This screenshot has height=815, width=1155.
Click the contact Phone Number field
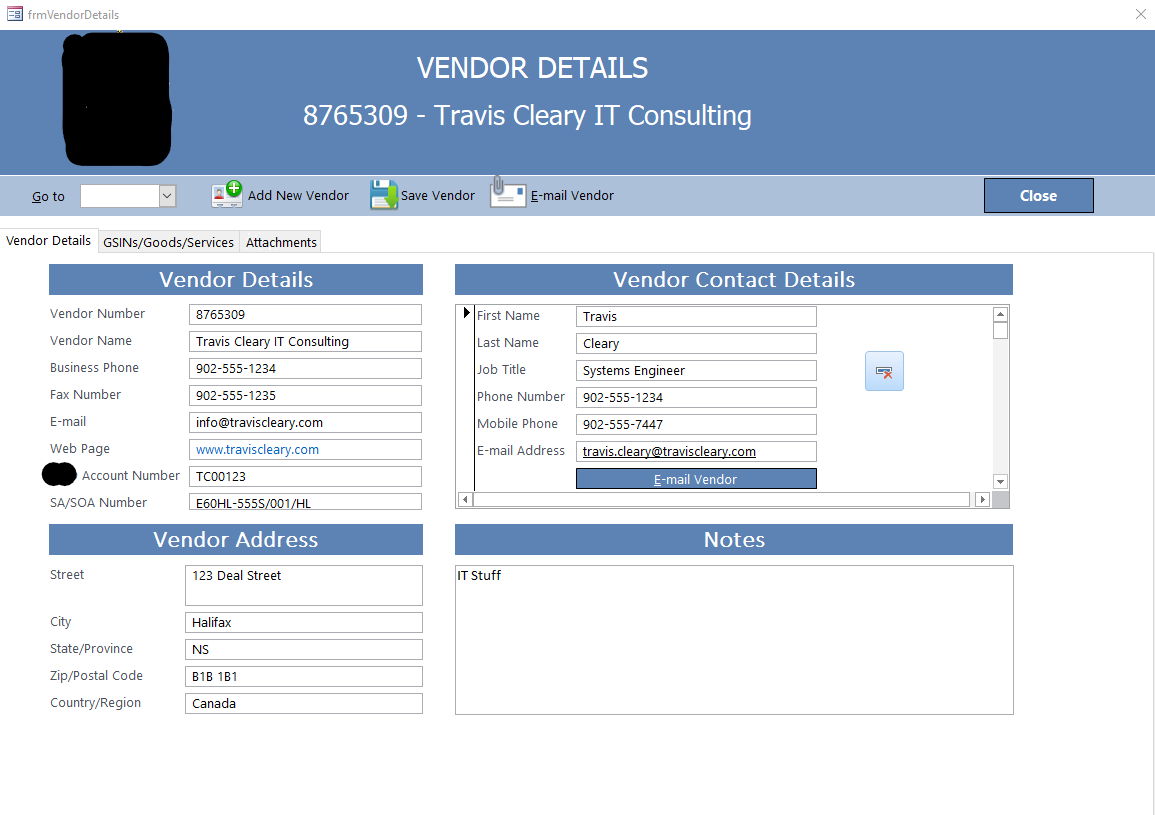(x=696, y=398)
